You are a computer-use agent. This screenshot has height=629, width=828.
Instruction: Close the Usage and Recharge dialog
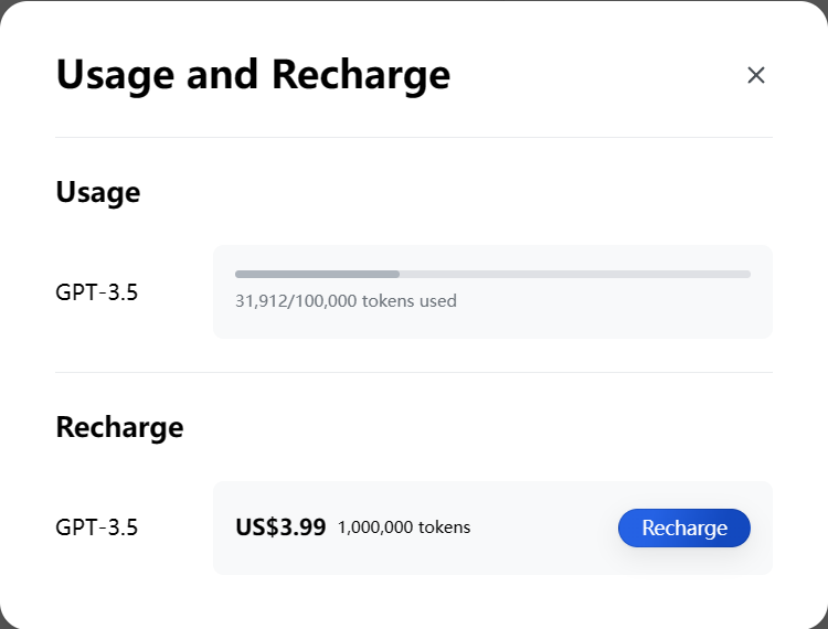tap(756, 75)
